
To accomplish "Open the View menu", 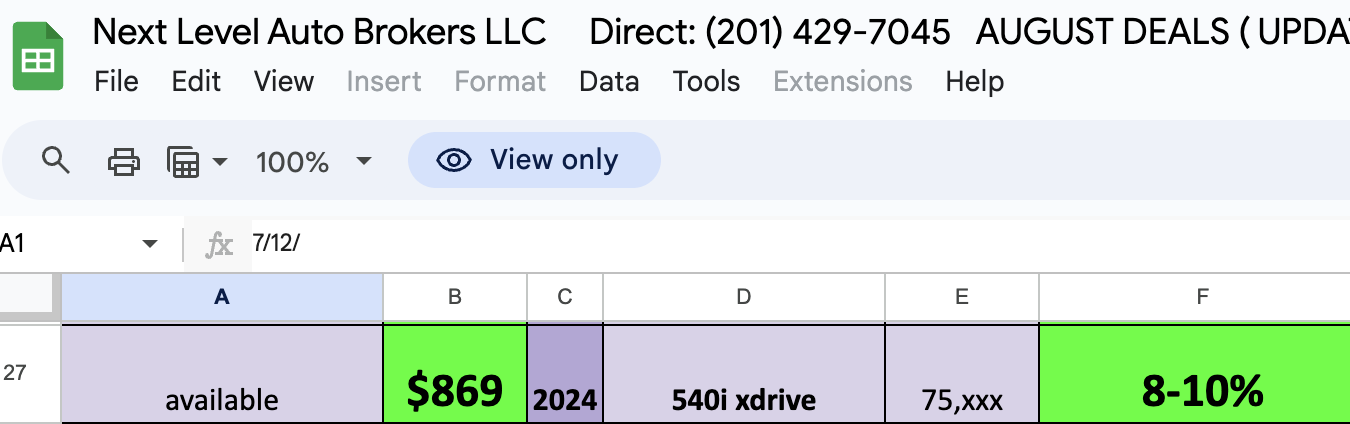I will click(x=284, y=81).
